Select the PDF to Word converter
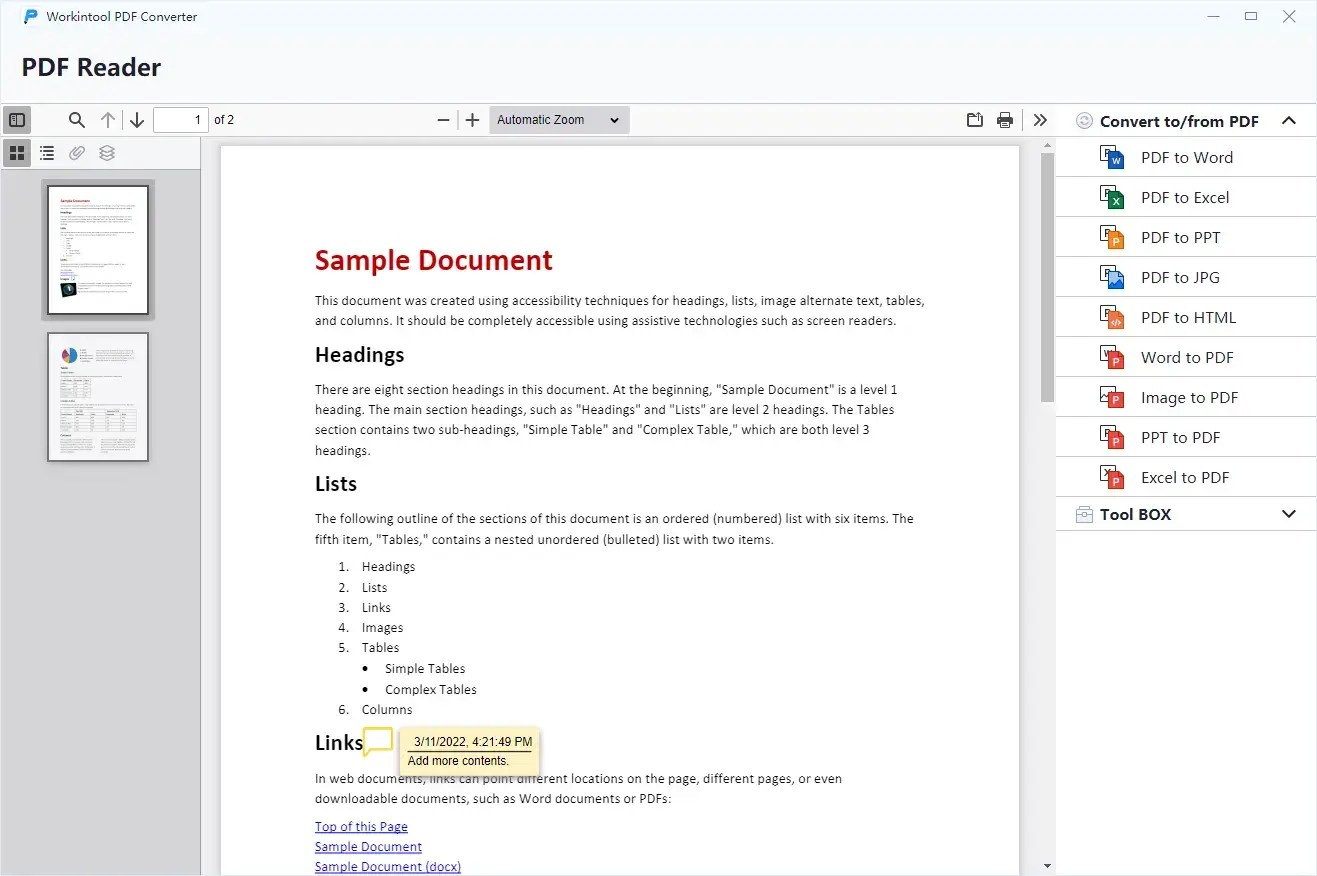 coord(1187,157)
